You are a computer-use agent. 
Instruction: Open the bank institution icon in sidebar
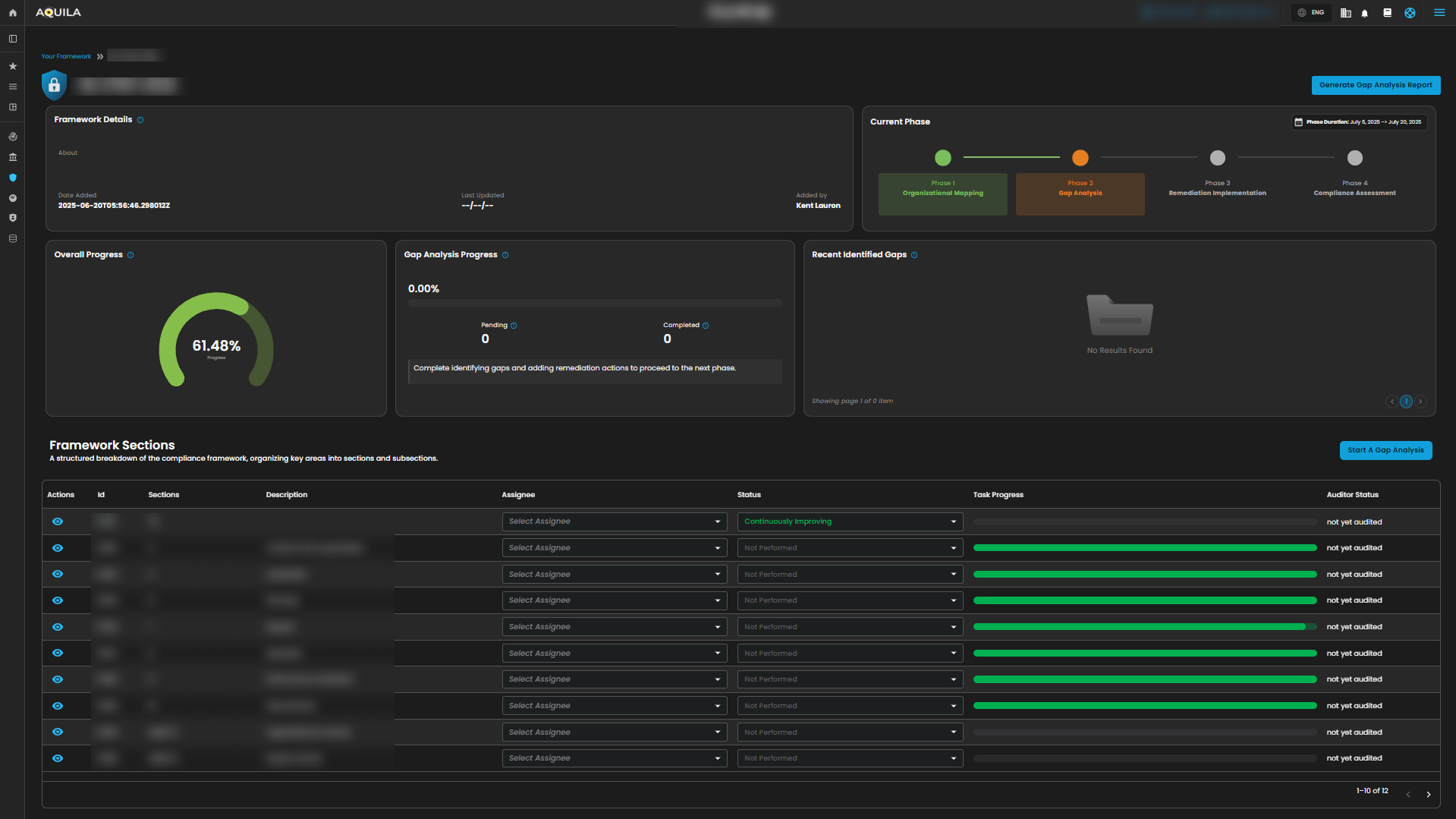coord(12,157)
